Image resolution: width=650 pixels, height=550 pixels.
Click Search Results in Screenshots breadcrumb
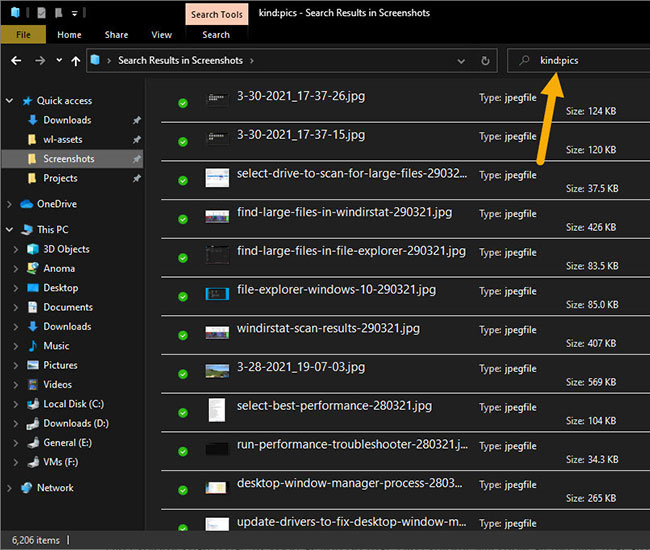(180, 61)
